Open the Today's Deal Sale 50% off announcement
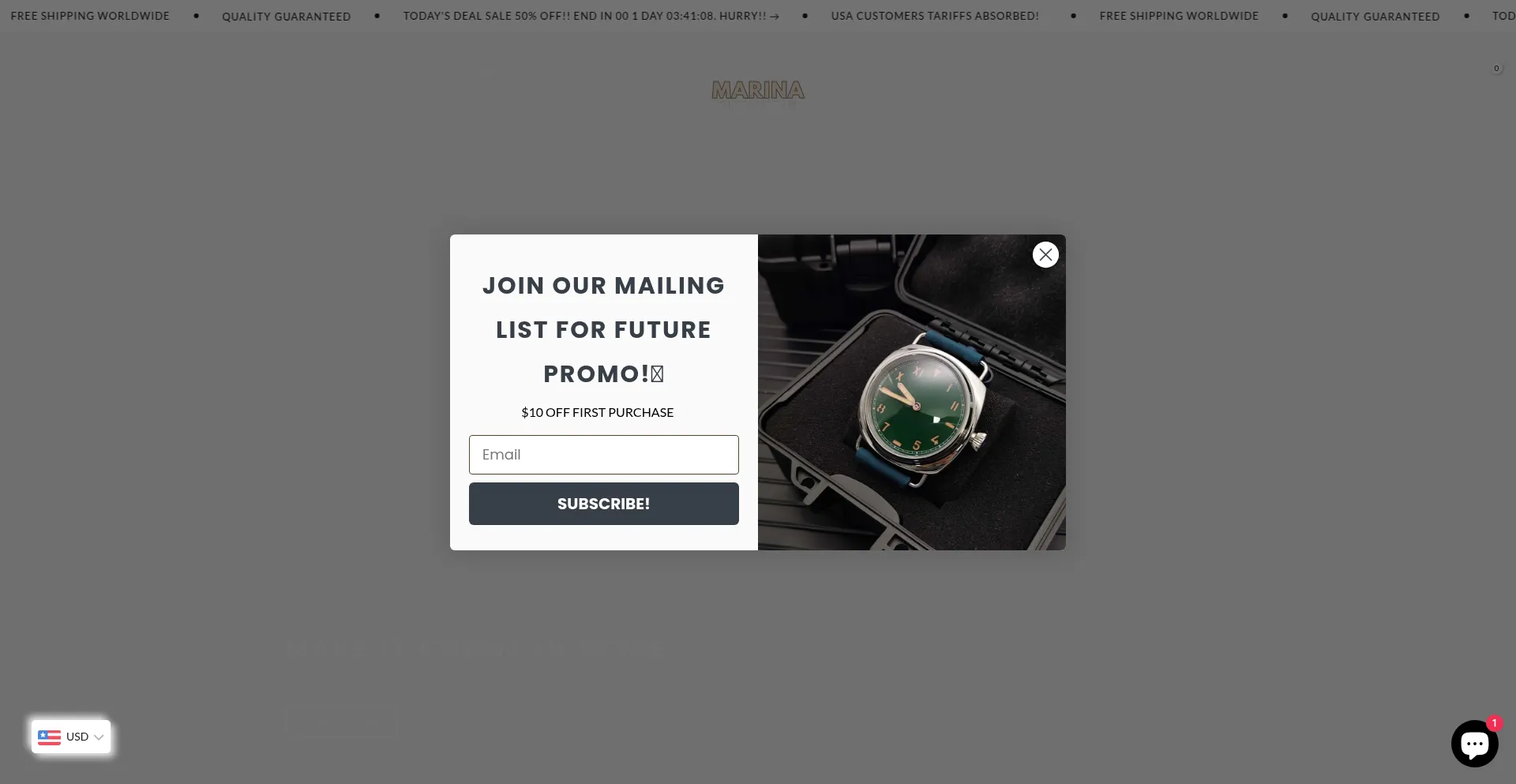Image resolution: width=1516 pixels, height=784 pixels. [x=591, y=16]
